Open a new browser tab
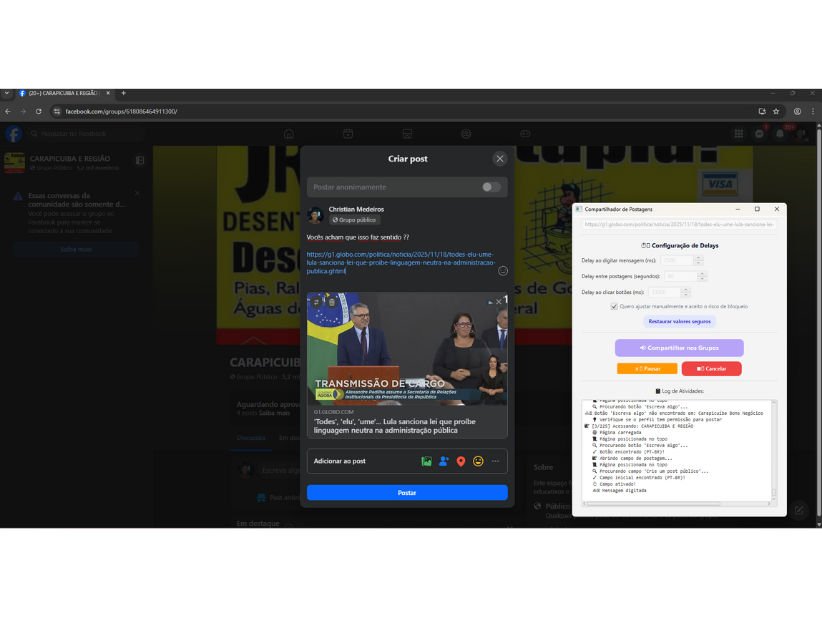The width and height of the screenshot is (822, 617). 123,93
